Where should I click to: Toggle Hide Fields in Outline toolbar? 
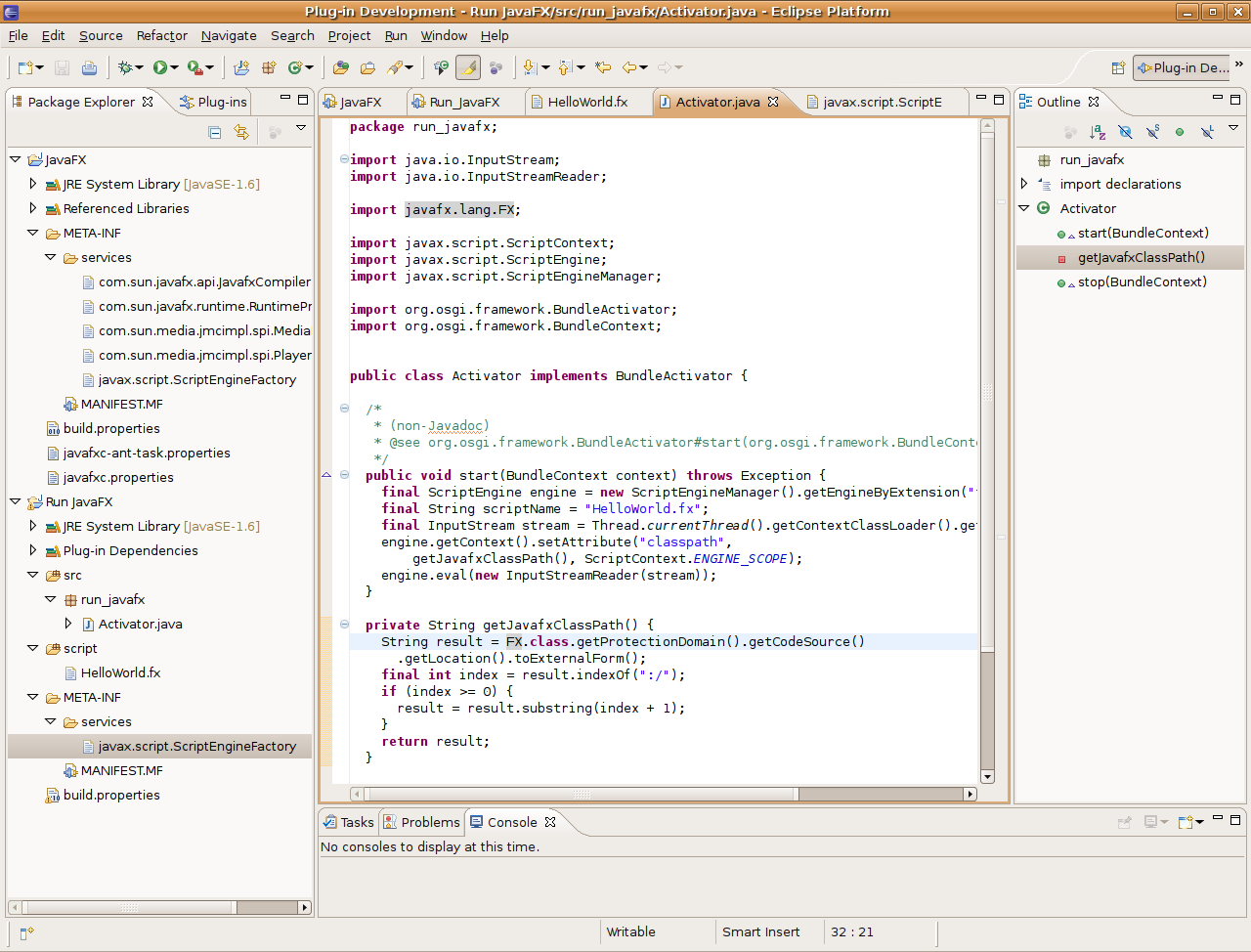tap(1125, 132)
